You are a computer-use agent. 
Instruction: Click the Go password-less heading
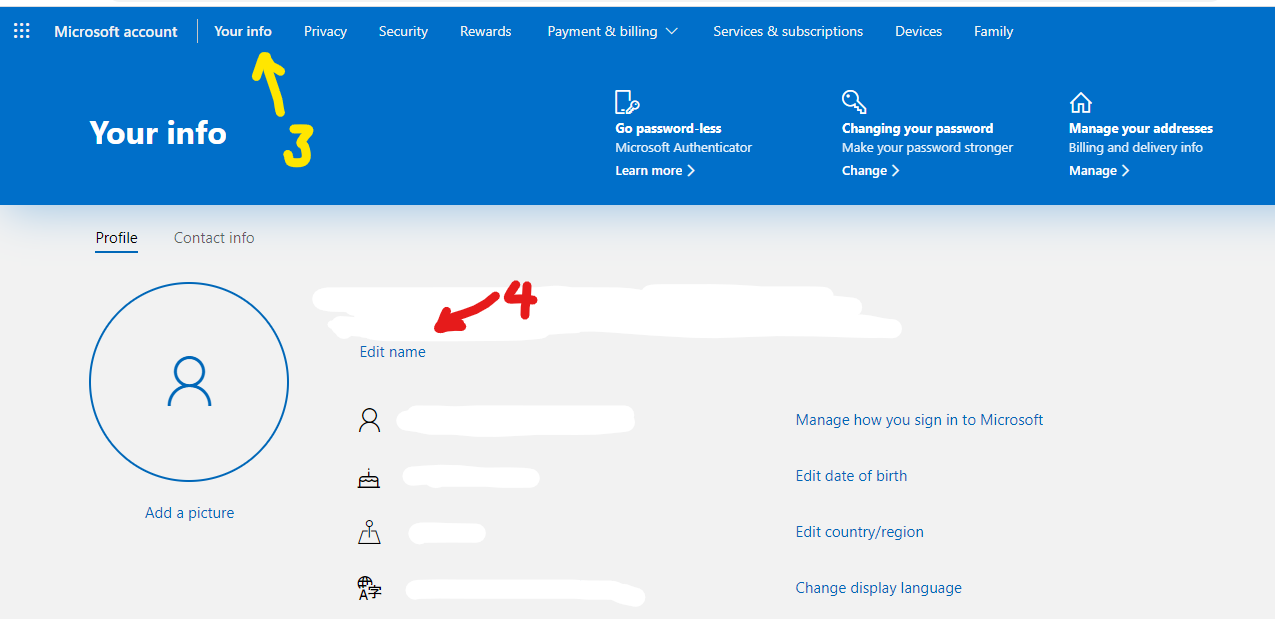click(x=668, y=128)
